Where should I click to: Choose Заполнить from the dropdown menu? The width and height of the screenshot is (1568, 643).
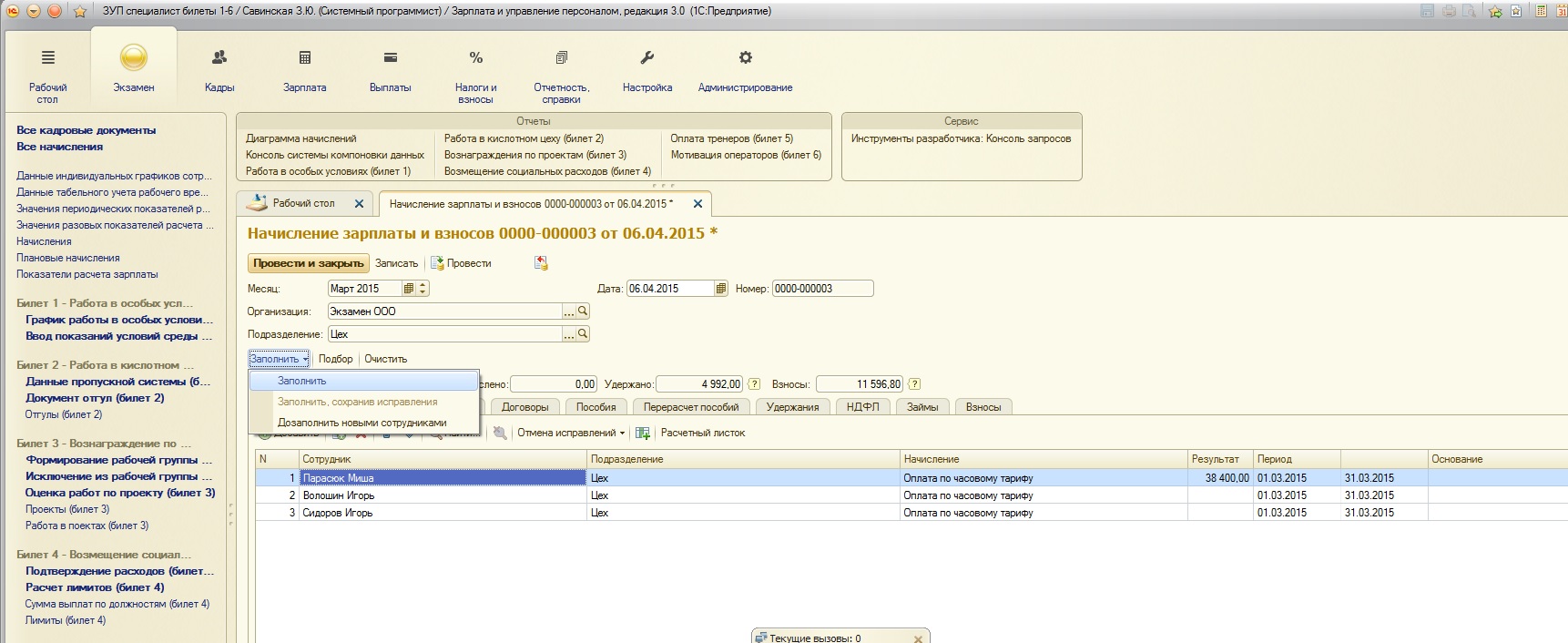(x=364, y=381)
